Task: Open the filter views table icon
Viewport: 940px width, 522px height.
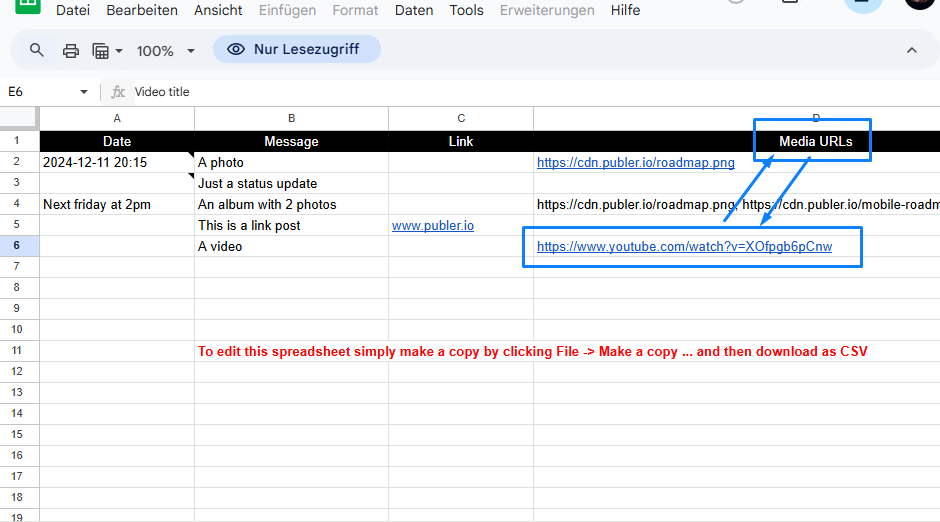Action: (x=100, y=51)
